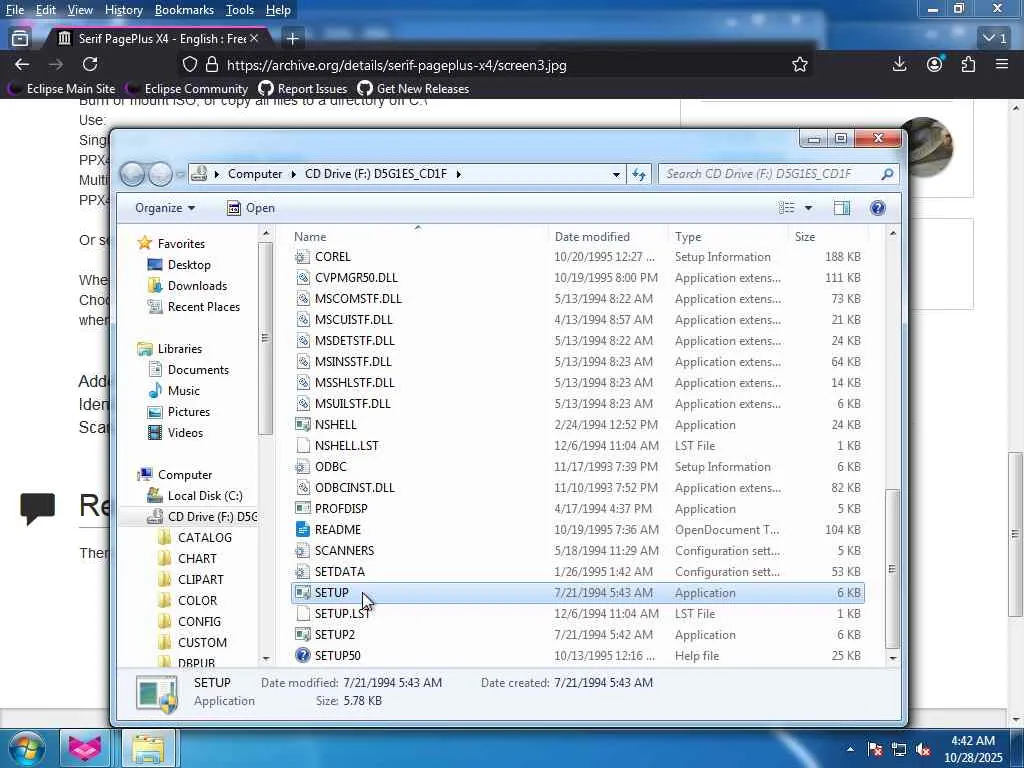
Task: Open the Tools menu
Action: 240,10
